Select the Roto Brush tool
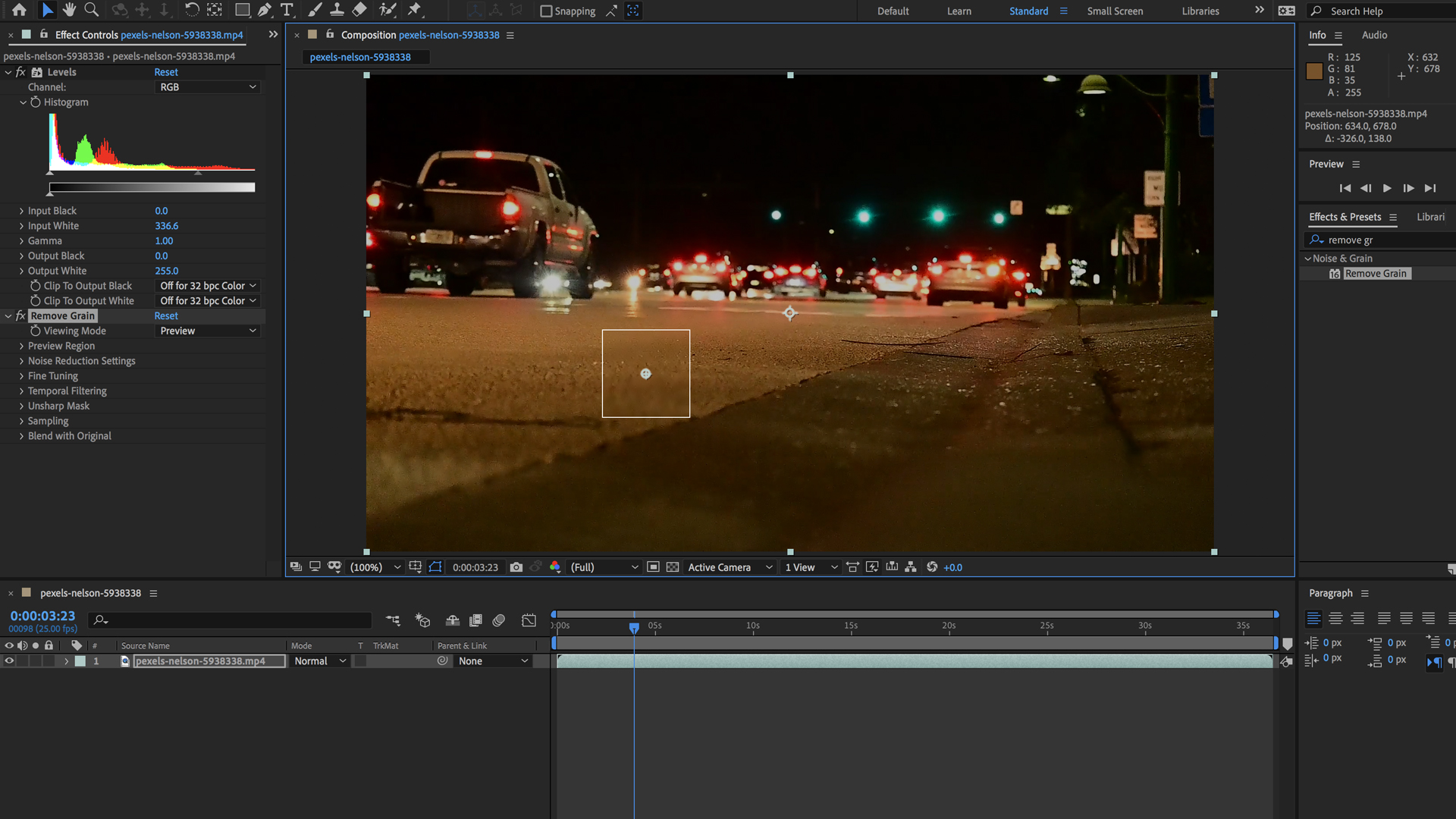Screen dimensions: 1456x819 (x=388, y=10)
